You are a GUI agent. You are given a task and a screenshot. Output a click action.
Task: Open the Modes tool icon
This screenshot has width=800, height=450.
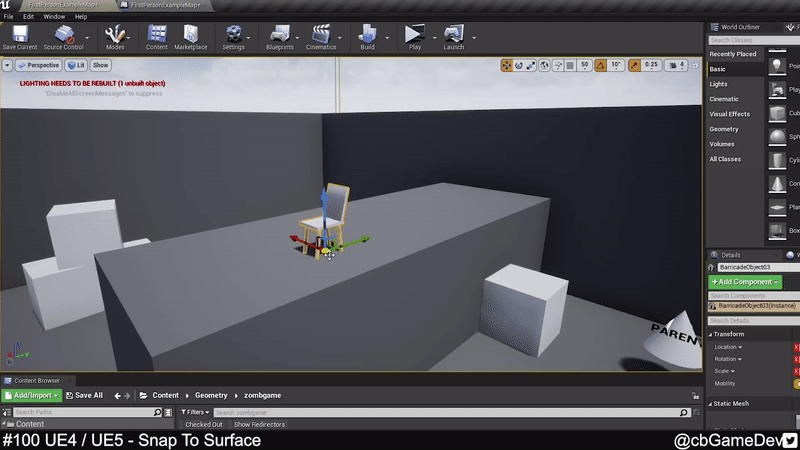point(115,37)
